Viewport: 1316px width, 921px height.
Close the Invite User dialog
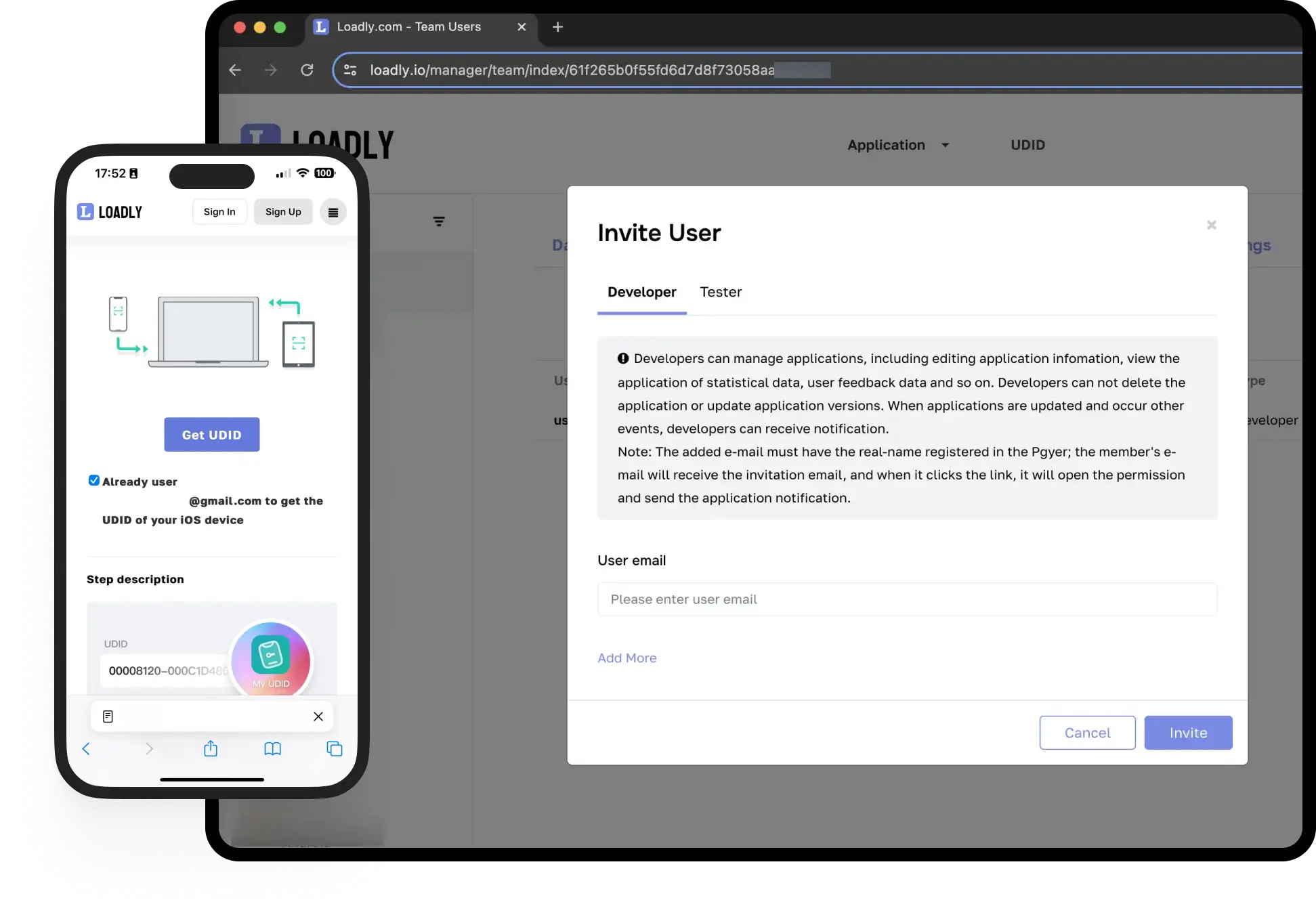click(1212, 225)
